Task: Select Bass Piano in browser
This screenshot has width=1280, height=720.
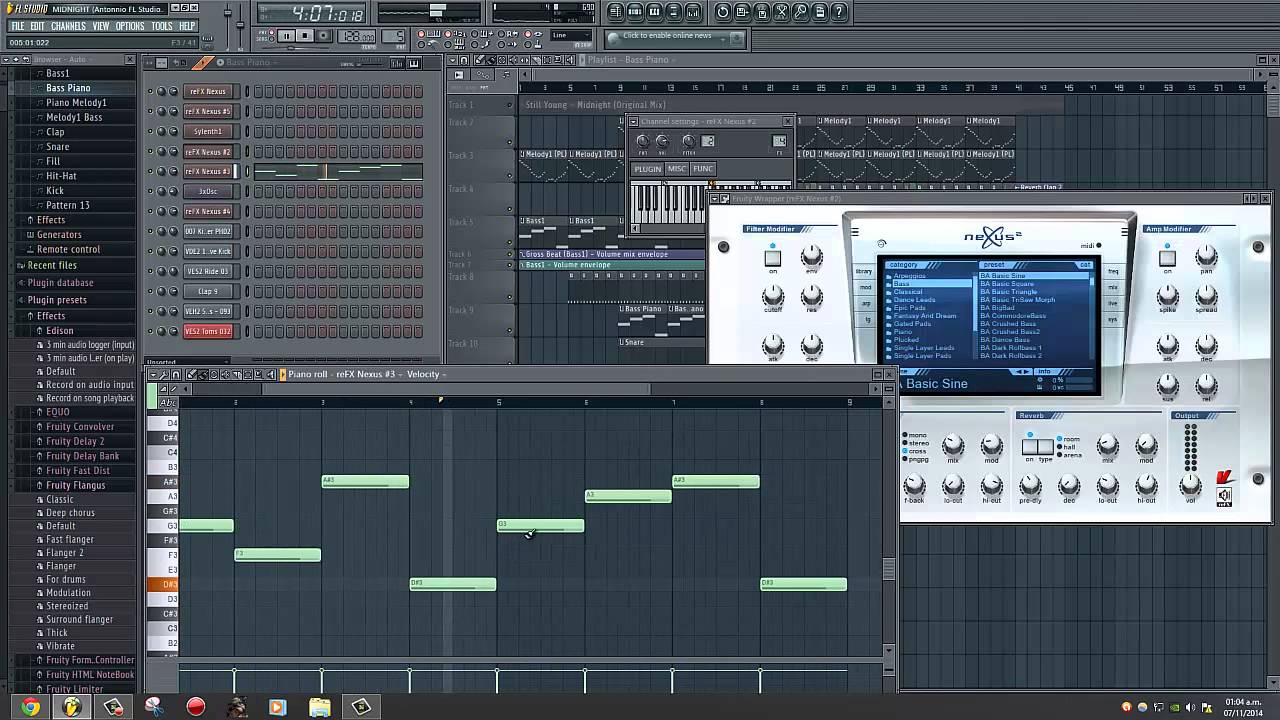Action: [x=67, y=88]
